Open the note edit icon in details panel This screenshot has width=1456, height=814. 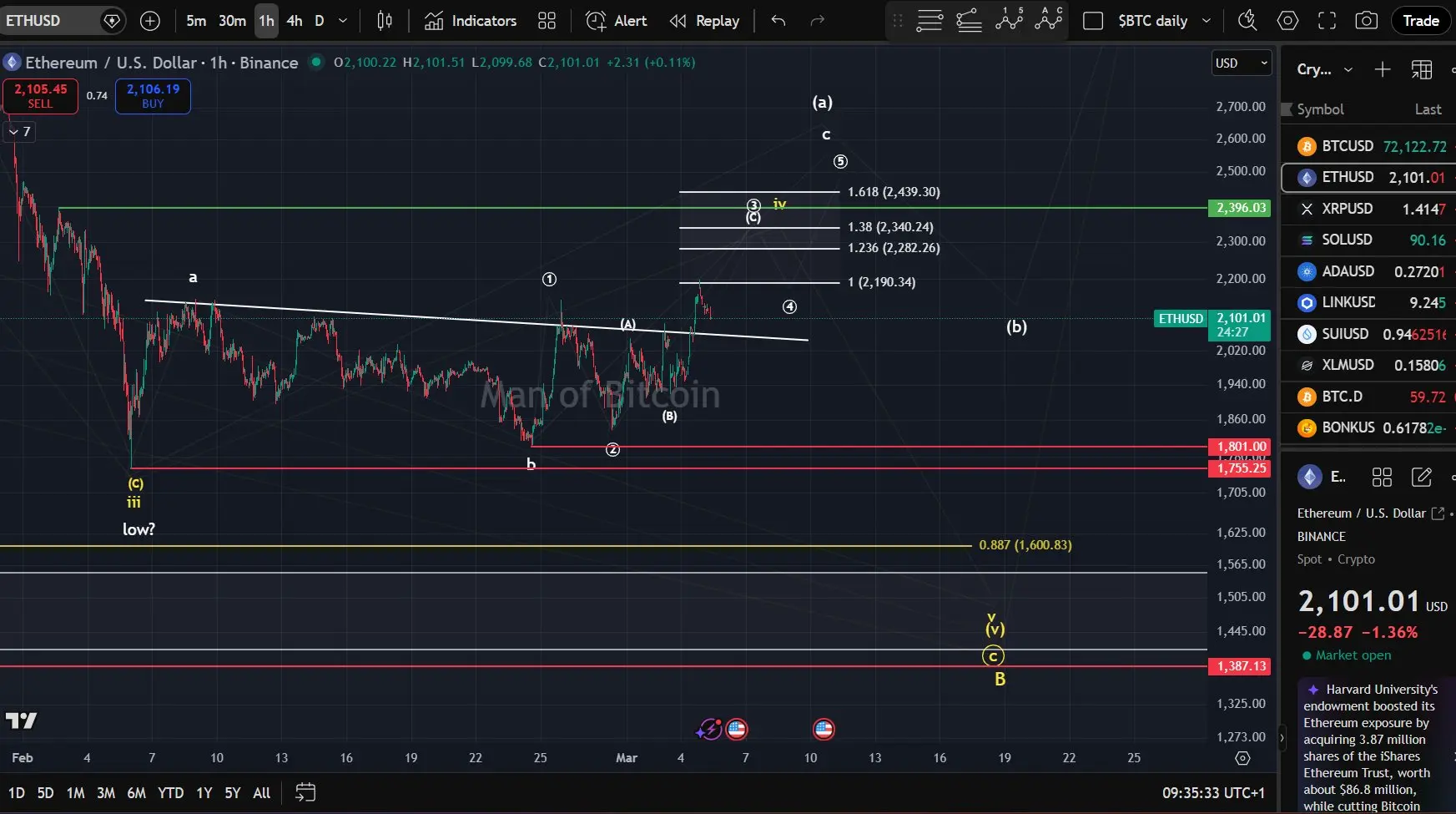click(x=1422, y=477)
